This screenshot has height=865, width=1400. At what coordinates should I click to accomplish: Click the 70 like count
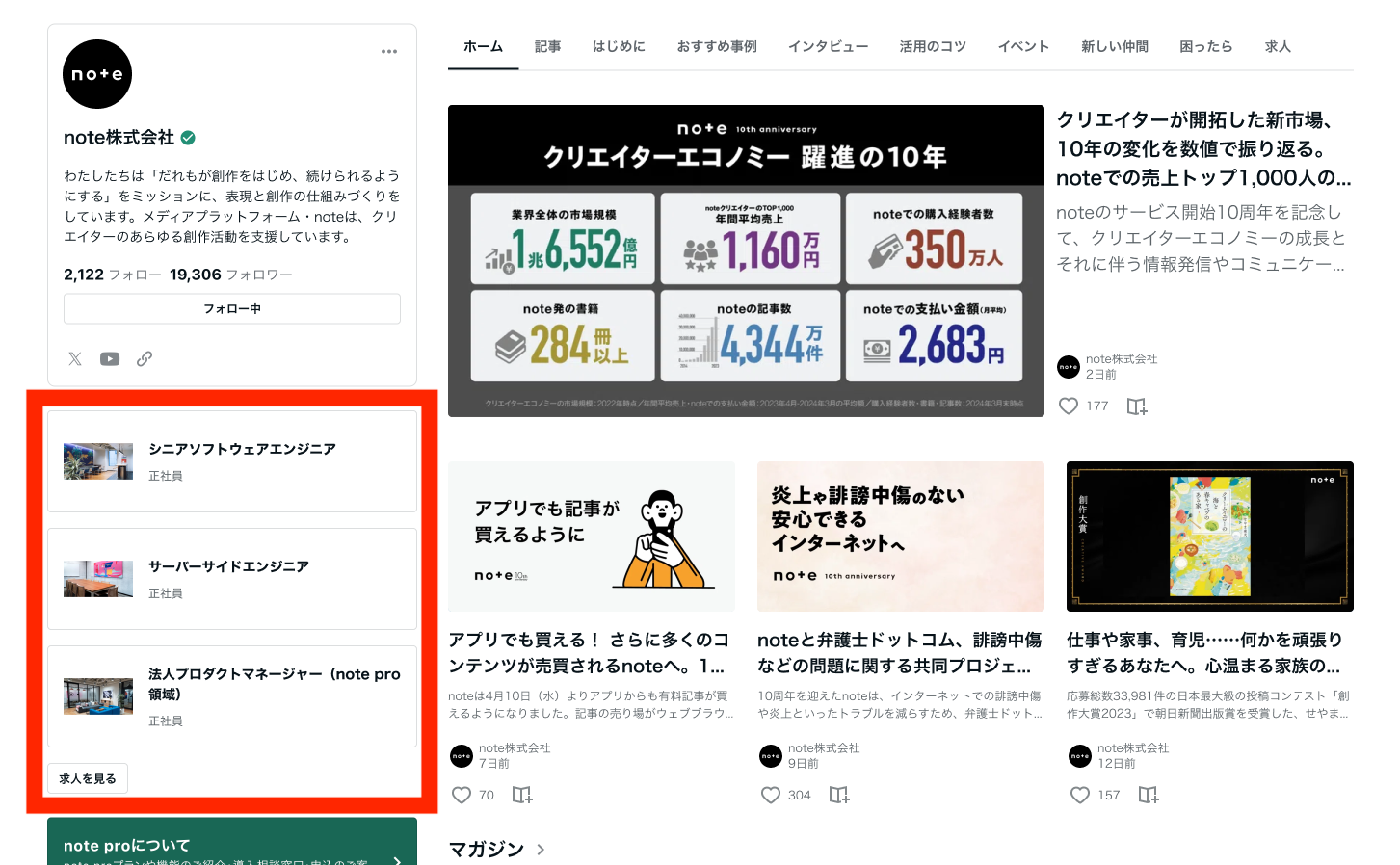(487, 796)
